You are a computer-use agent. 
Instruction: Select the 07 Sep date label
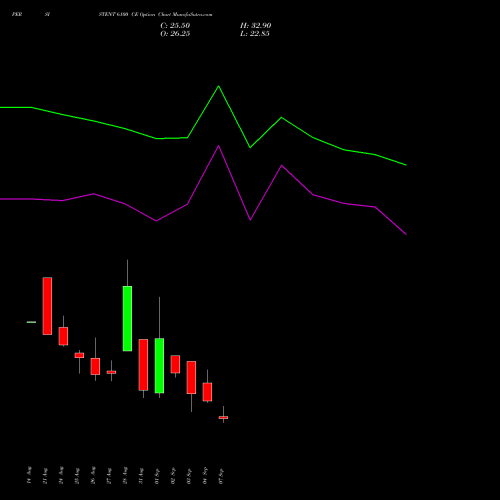click(221, 476)
